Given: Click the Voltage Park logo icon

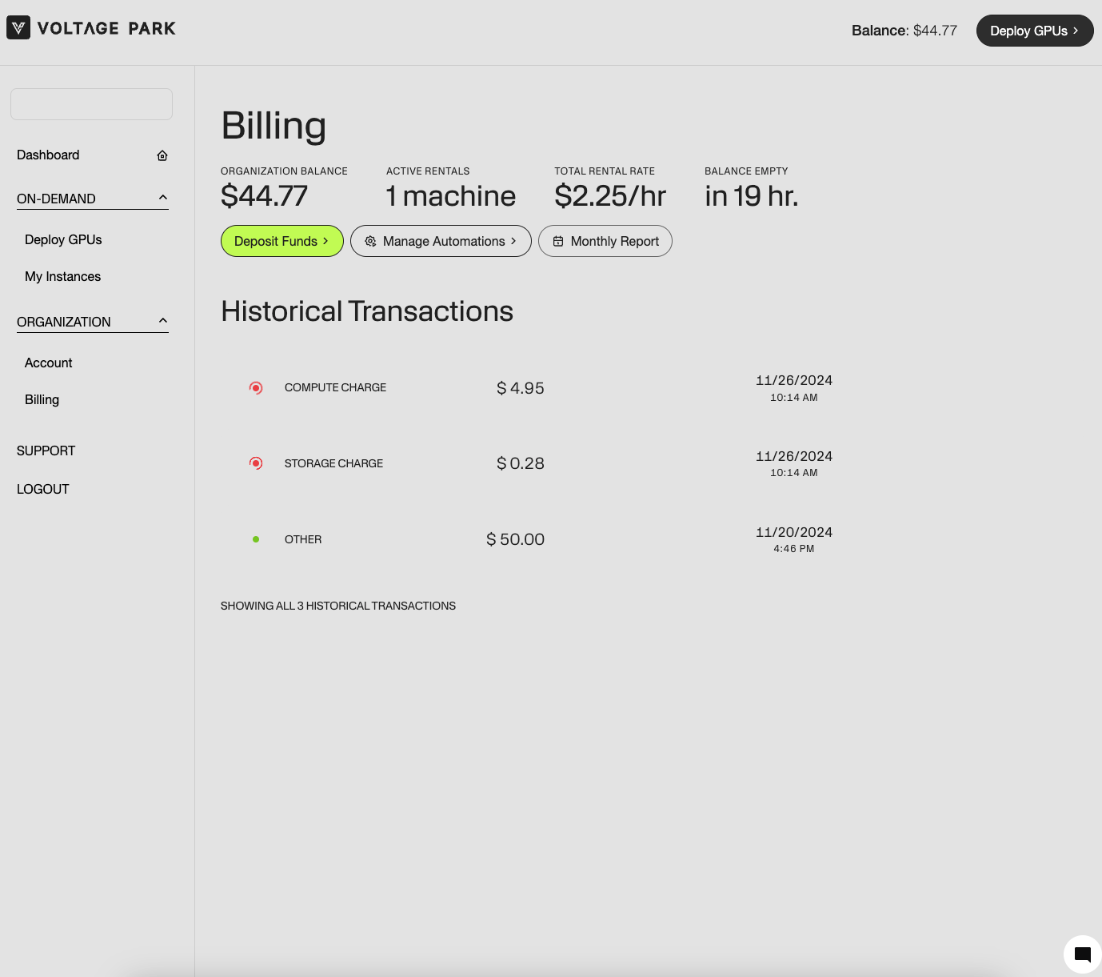Looking at the screenshot, I should tap(18, 28).
